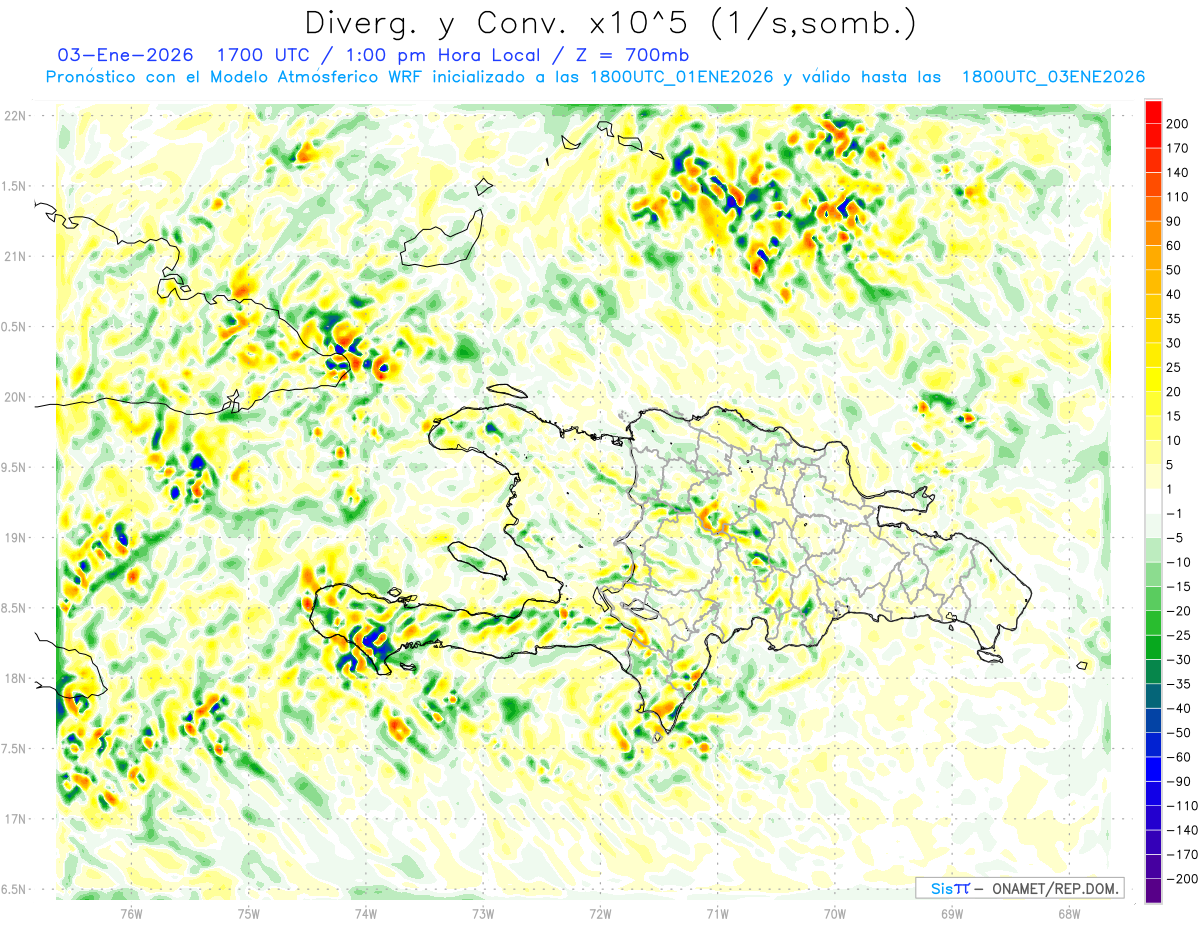Click the '71W' longitude label
The width and height of the screenshot is (1200, 927).
717,913
